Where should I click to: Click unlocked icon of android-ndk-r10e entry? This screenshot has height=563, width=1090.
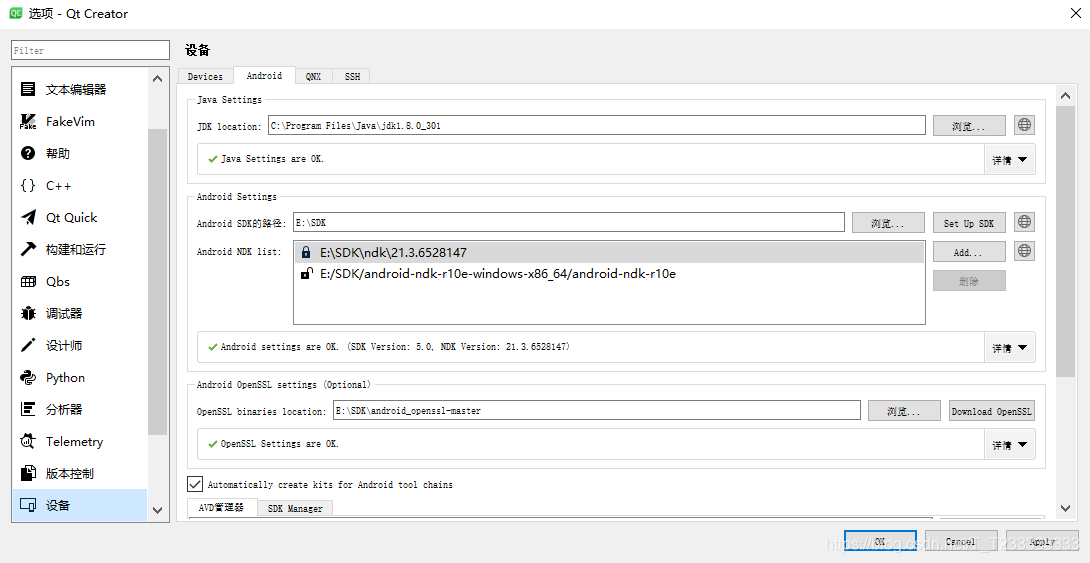[306, 274]
